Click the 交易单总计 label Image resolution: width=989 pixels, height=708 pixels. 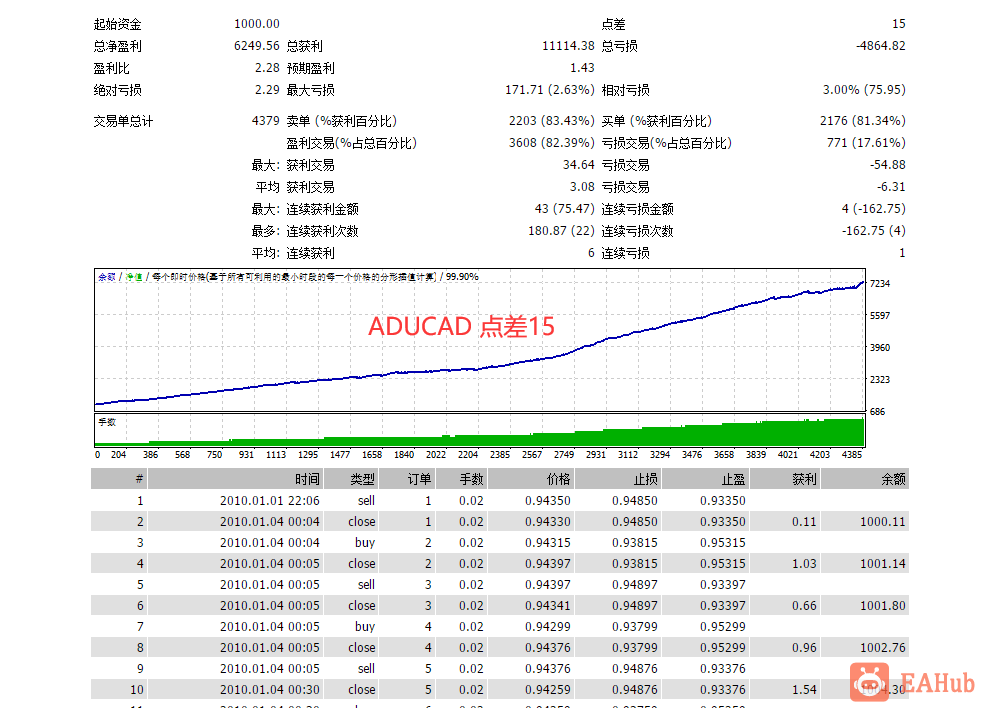[123, 121]
